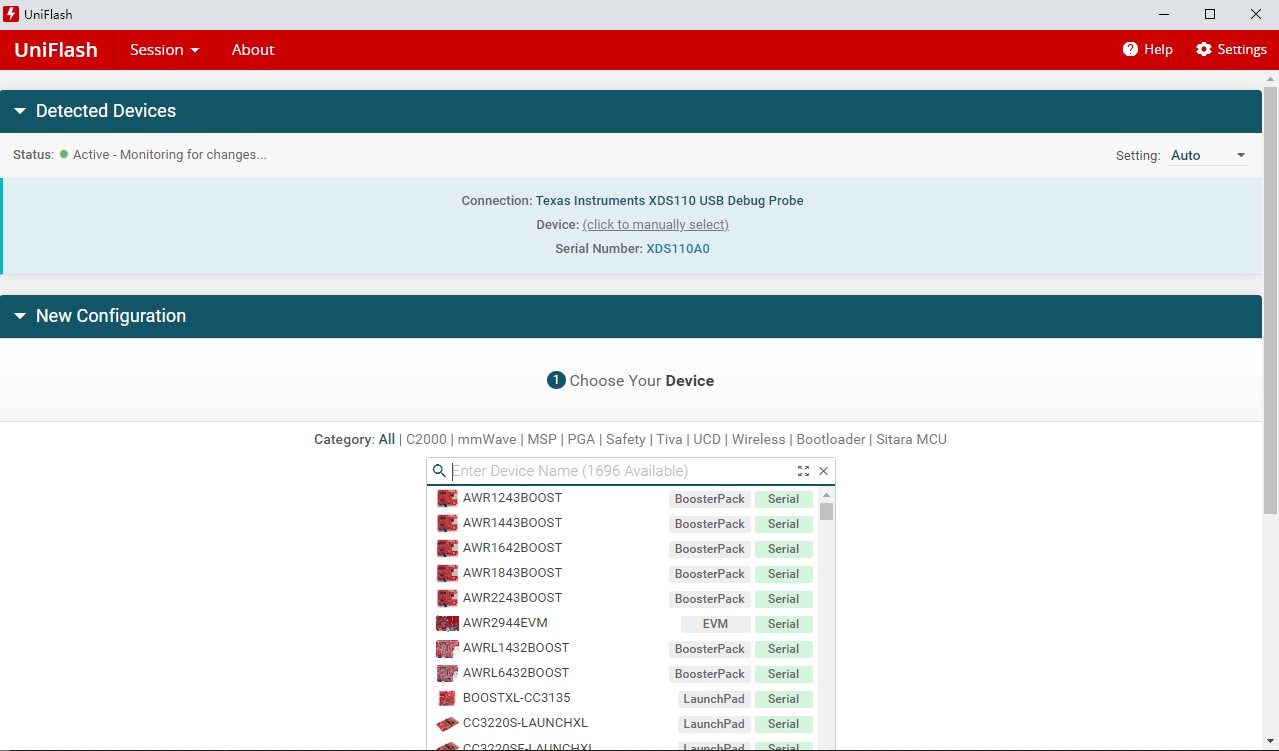The image size is (1279, 751).
Task: Select the Sitara MCU category
Action: point(911,439)
